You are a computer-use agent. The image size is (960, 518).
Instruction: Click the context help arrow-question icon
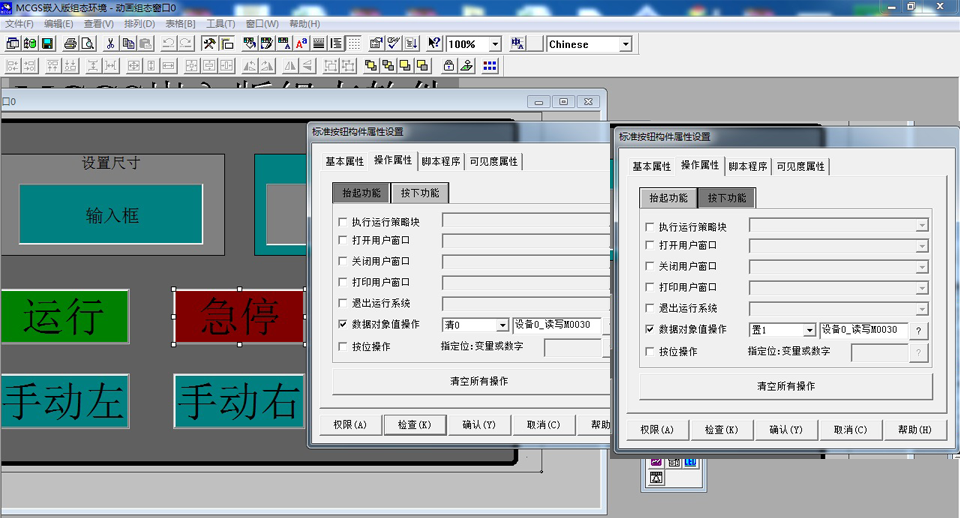pyautogui.click(x=434, y=44)
